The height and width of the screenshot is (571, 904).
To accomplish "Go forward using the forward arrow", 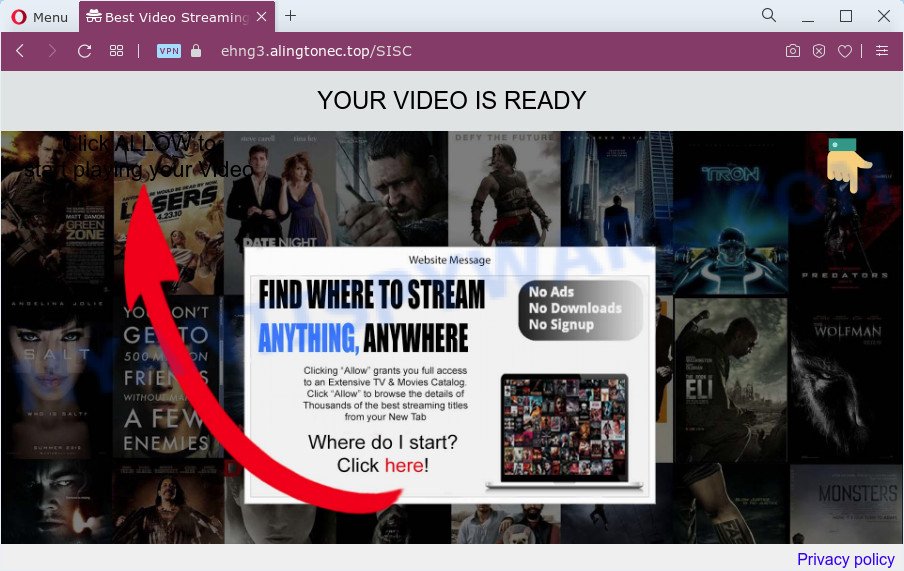I will (52, 51).
